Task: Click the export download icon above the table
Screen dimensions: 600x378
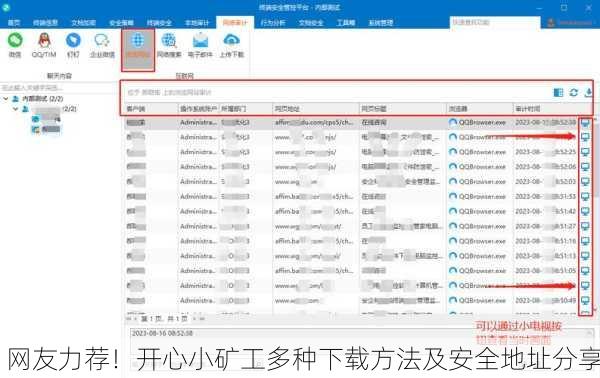Action: tap(588, 92)
